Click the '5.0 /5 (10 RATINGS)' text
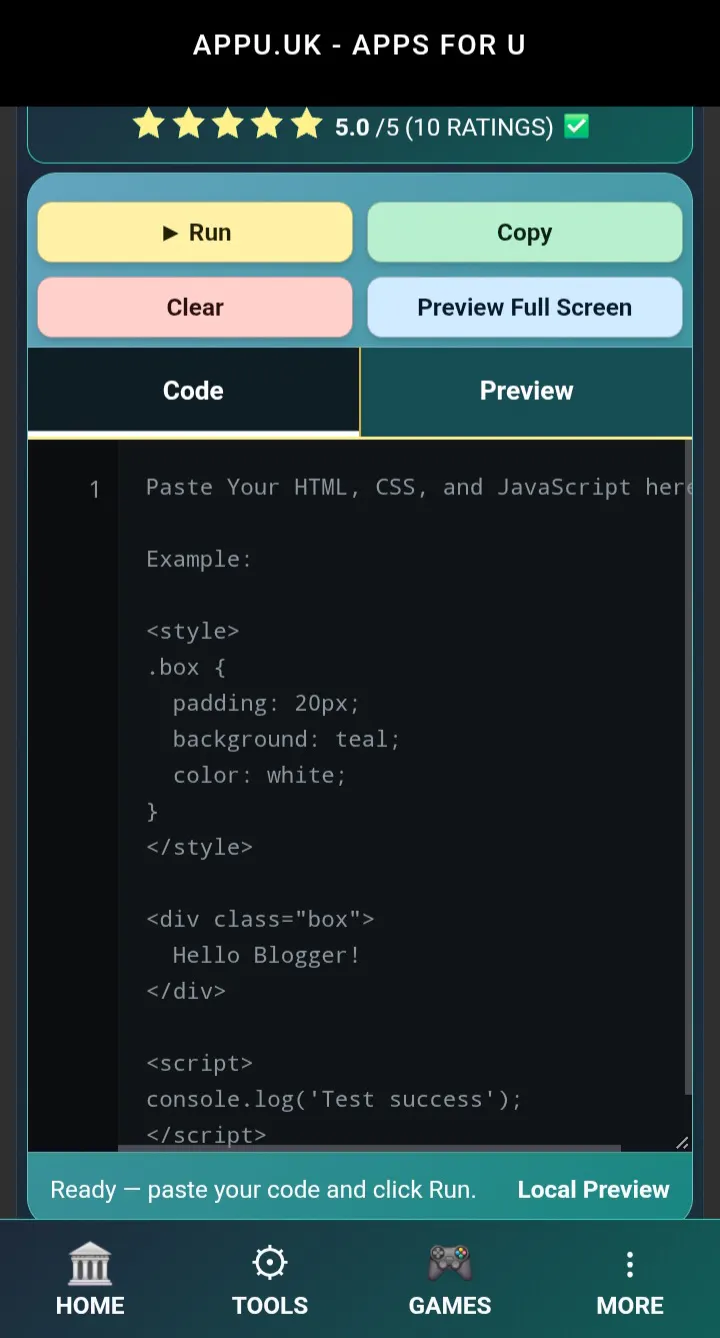This screenshot has width=720, height=1338. [444, 127]
